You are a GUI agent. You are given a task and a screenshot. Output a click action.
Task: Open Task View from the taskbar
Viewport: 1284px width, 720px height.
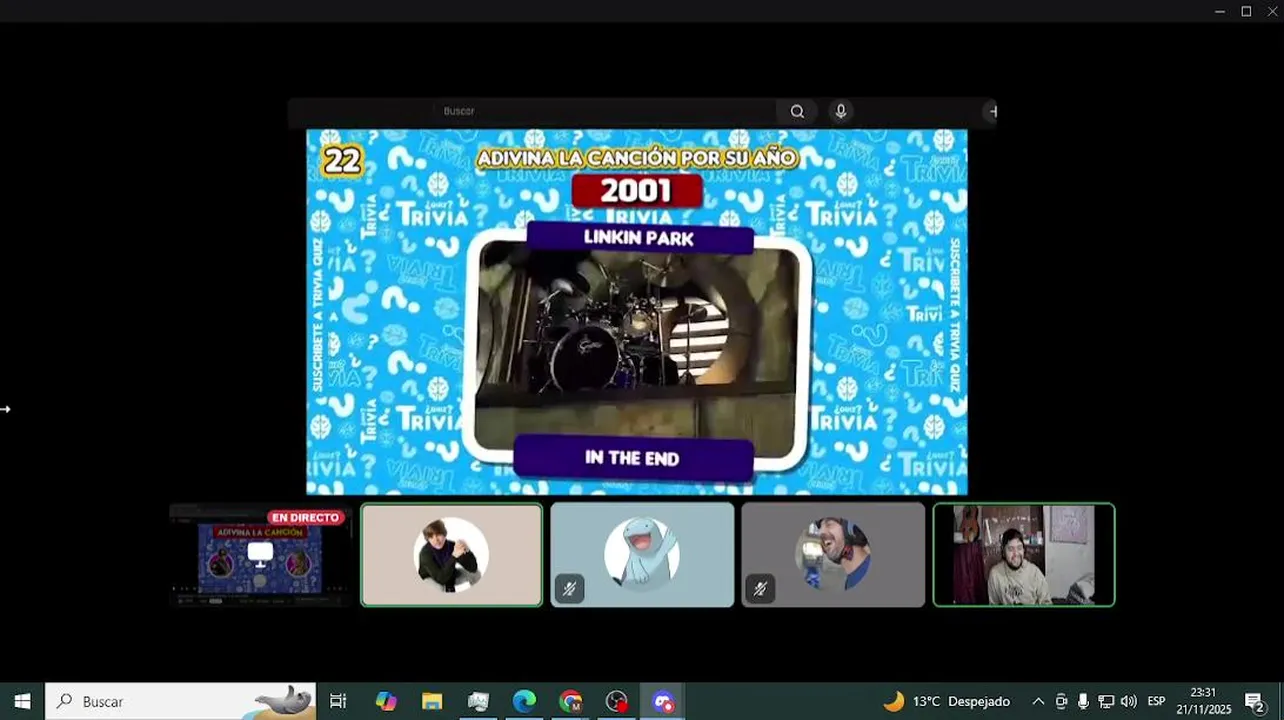(x=338, y=701)
